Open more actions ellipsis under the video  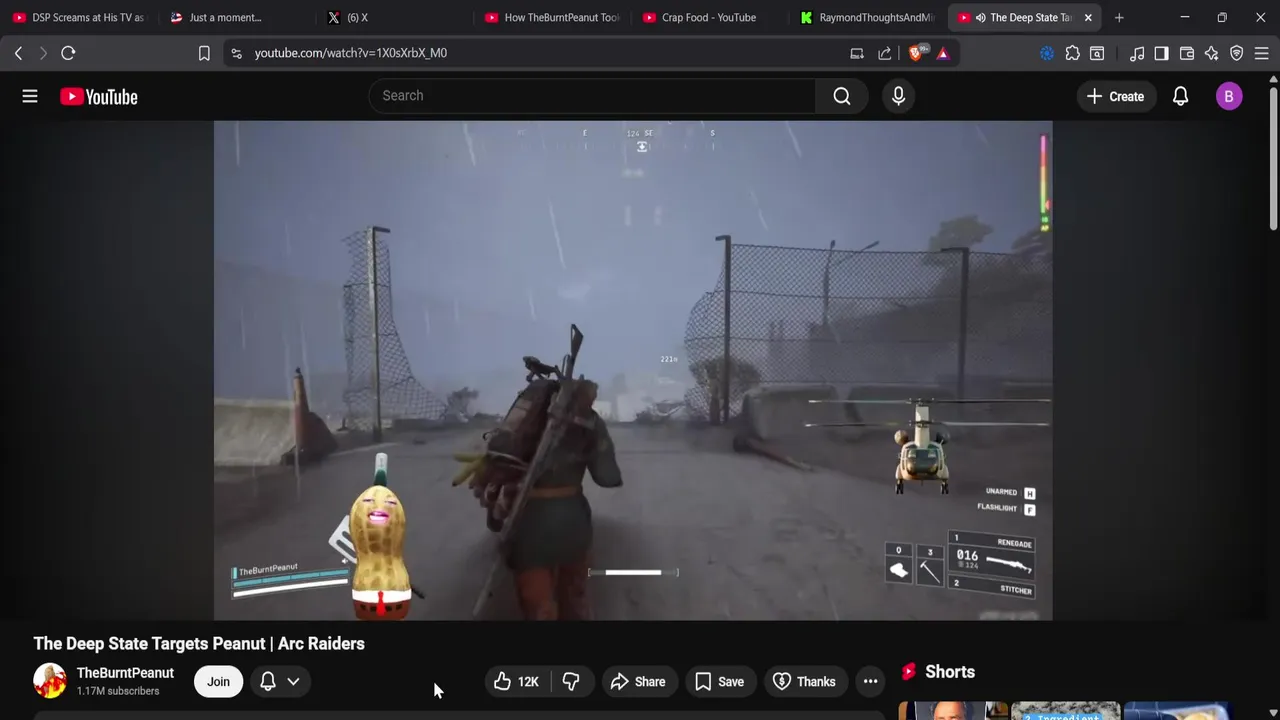click(870, 682)
